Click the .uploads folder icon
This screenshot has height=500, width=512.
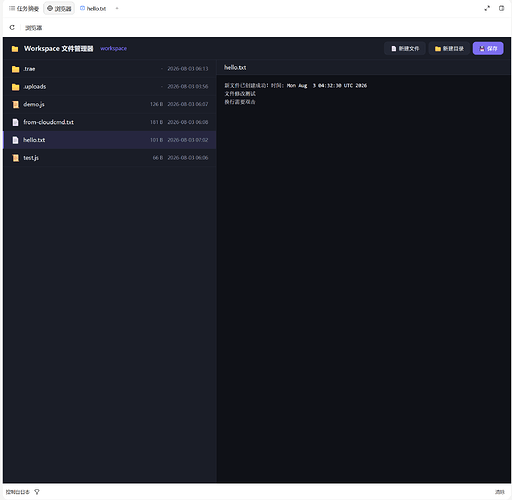coord(15,87)
